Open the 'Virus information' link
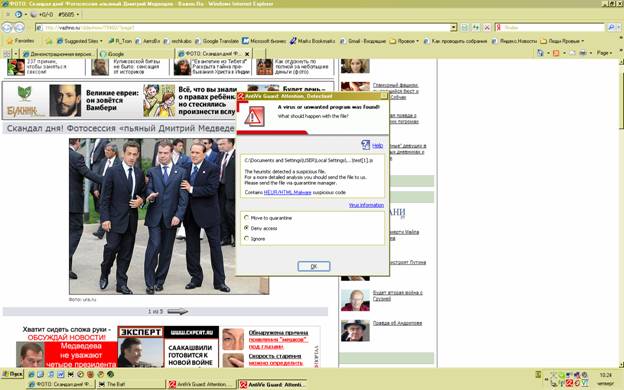The height and width of the screenshot is (390, 624). coord(366,205)
